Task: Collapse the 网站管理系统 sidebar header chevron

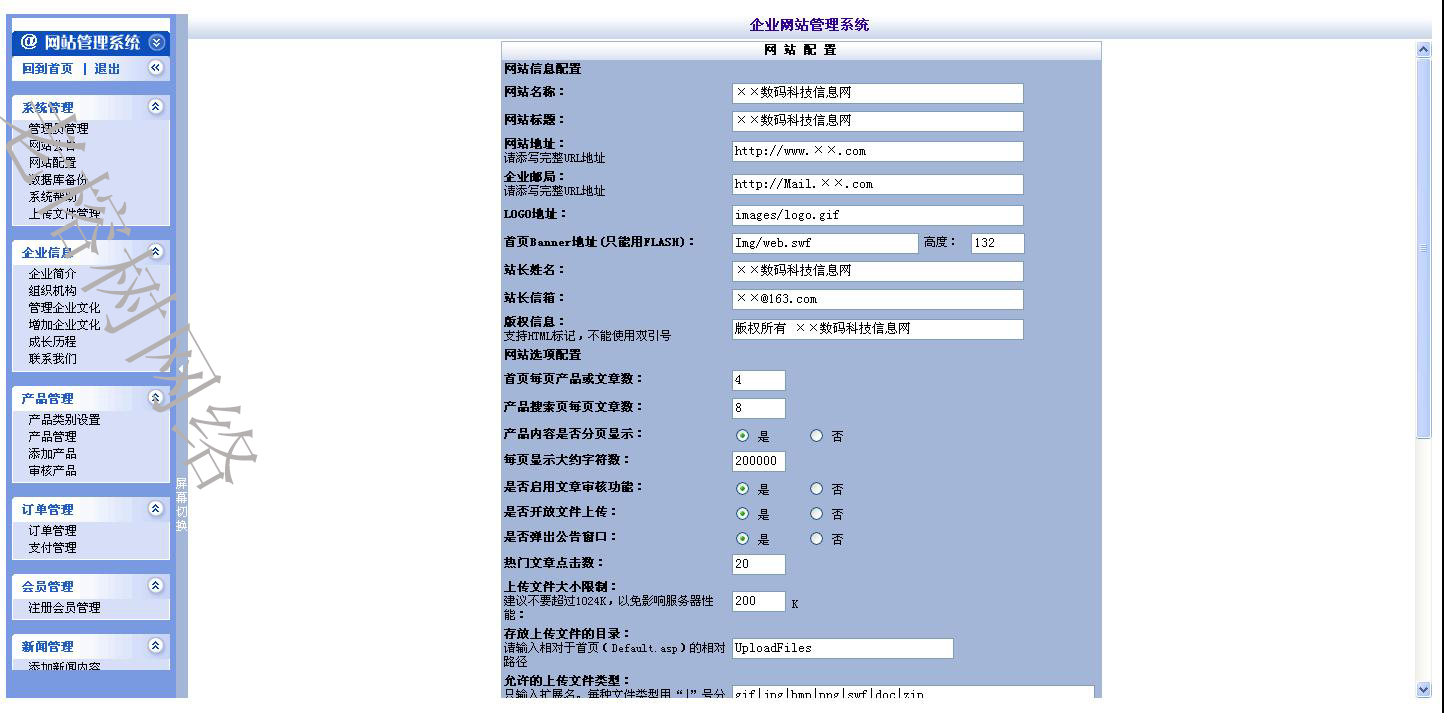Action: pyautogui.click(x=156, y=42)
